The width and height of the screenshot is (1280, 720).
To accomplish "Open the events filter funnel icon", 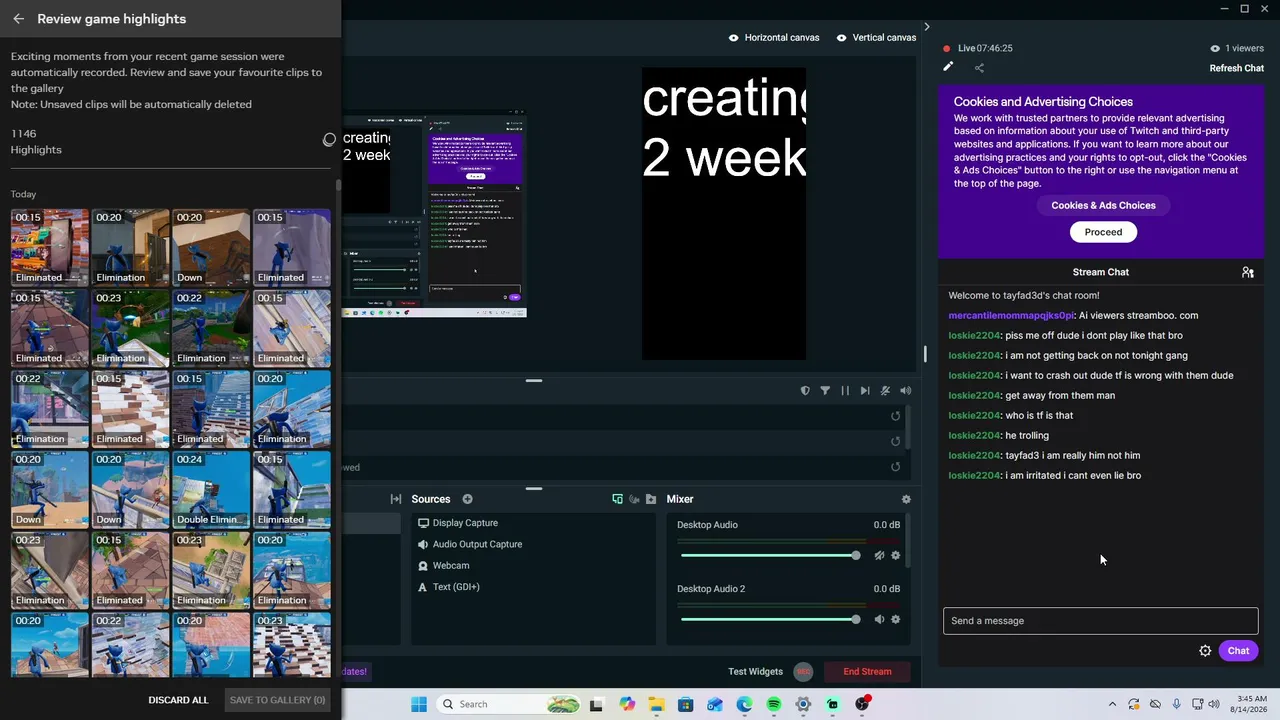I will tap(825, 391).
